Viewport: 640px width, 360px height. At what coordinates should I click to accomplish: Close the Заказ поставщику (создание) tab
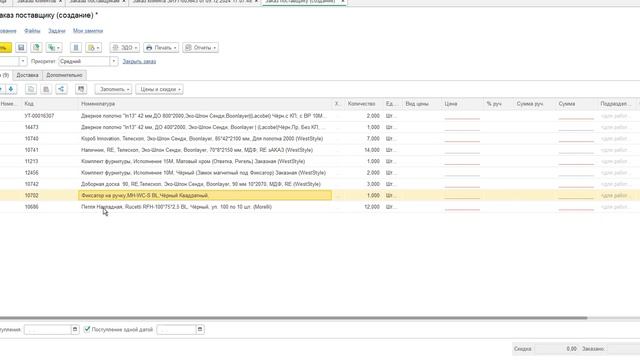point(342,2)
